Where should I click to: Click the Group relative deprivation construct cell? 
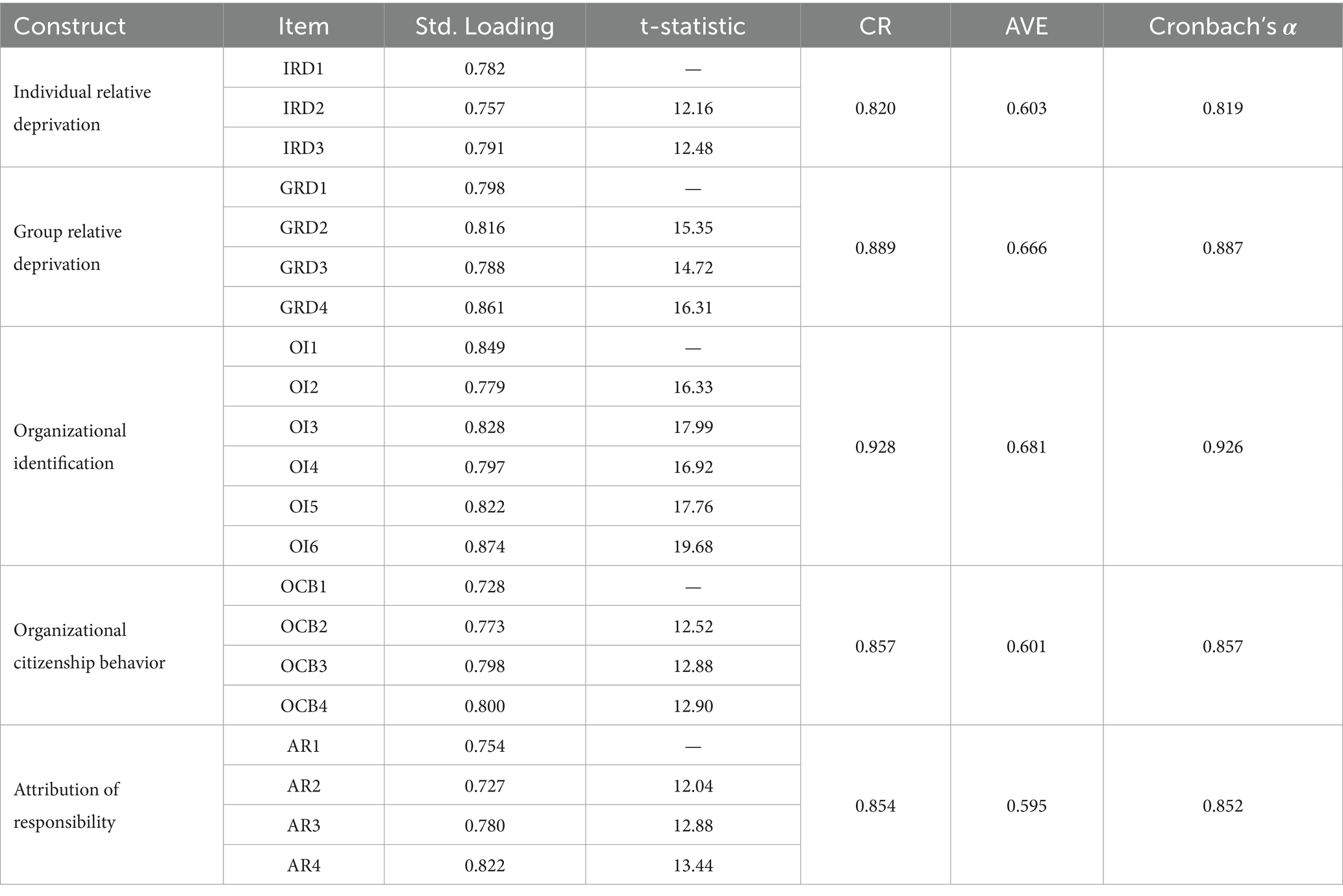coord(68,247)
